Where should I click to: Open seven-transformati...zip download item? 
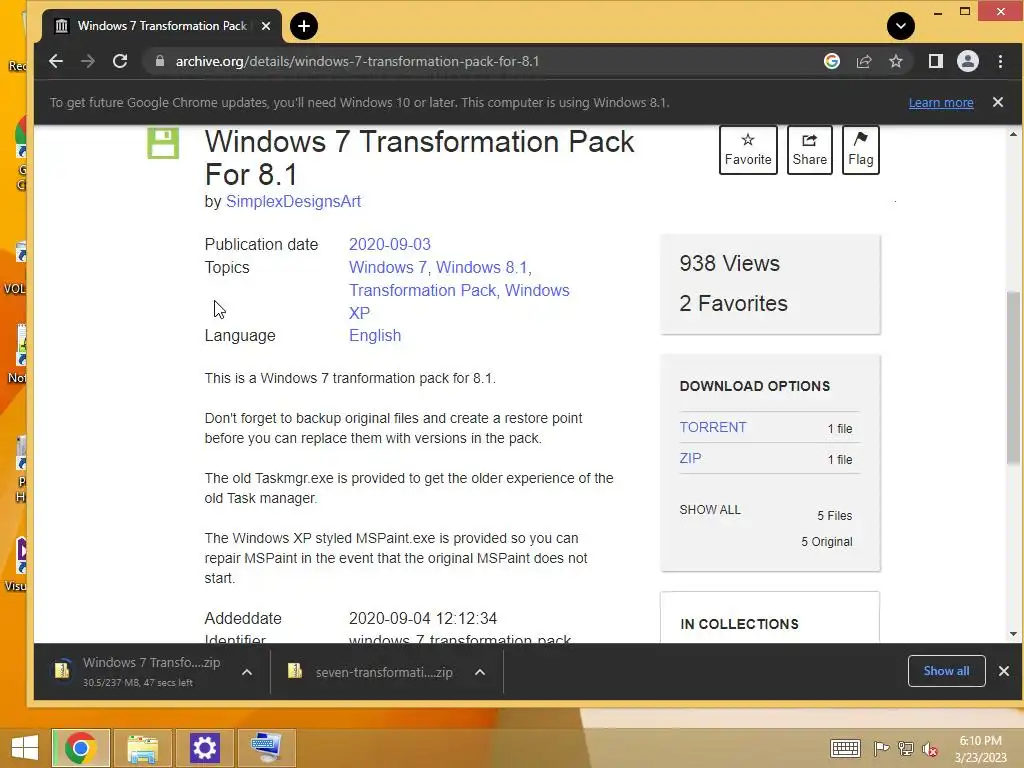(x=371, y=672)
